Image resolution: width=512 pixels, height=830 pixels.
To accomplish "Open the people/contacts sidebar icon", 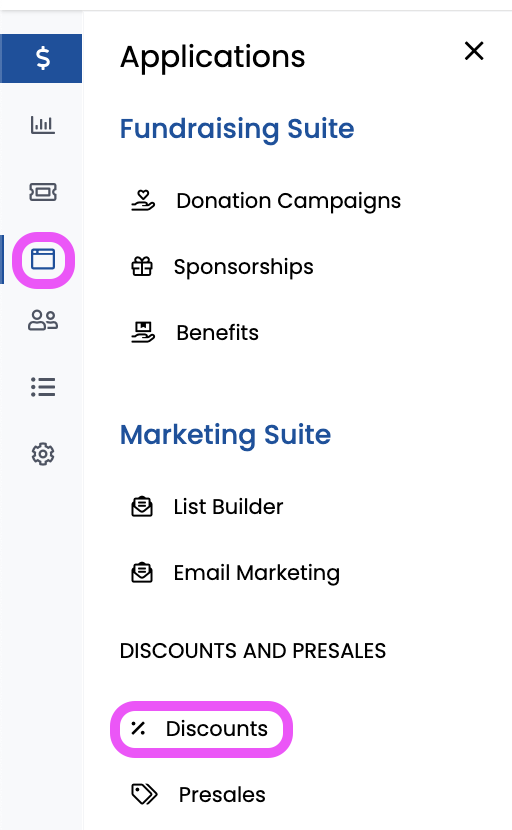I will pos(43,320).
